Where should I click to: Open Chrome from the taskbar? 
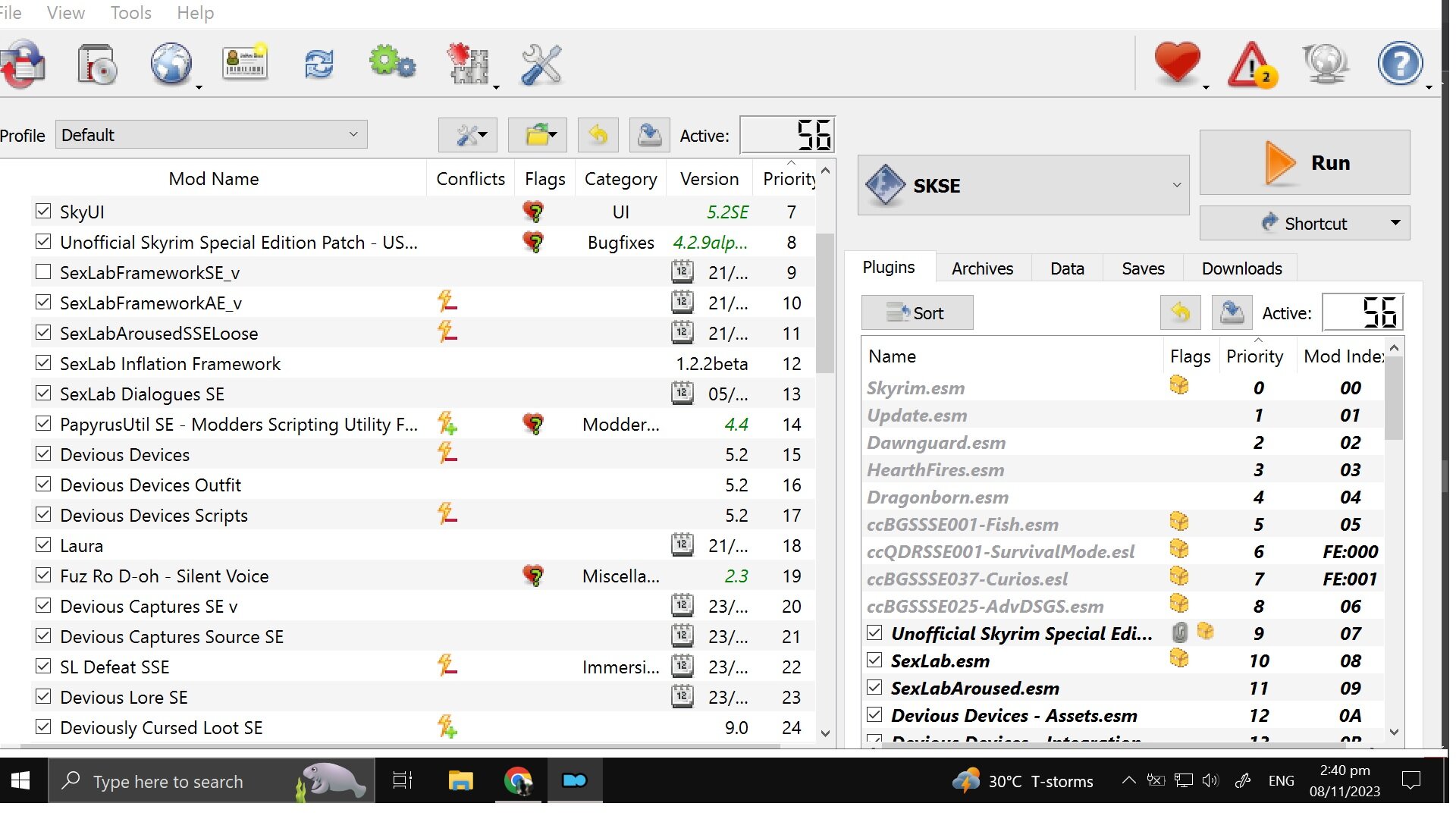click(x=518, y=780)
